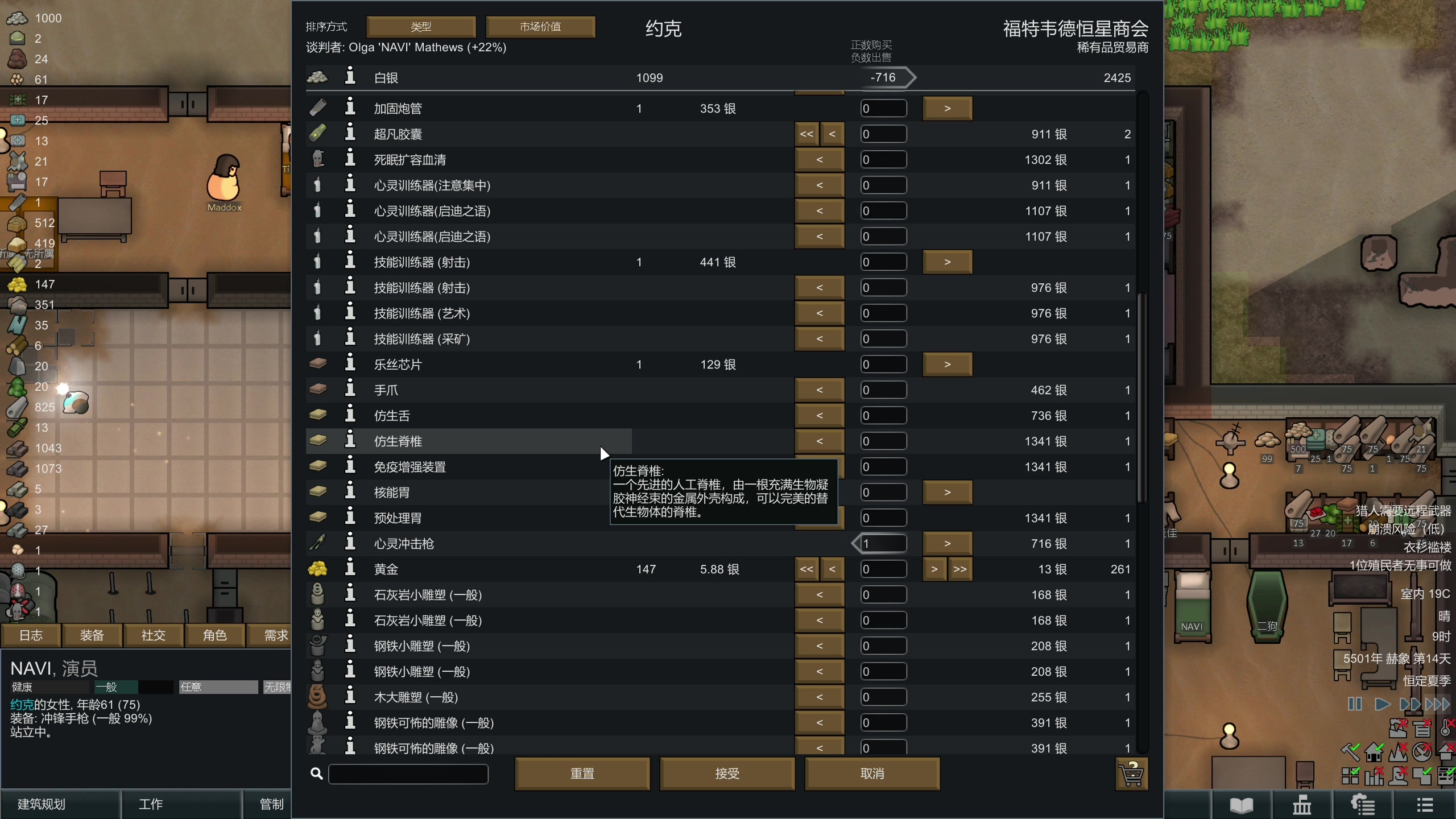Screen dimensions: 1456x819
Task: Click 重置 to reset the trade
Action: 582,773
